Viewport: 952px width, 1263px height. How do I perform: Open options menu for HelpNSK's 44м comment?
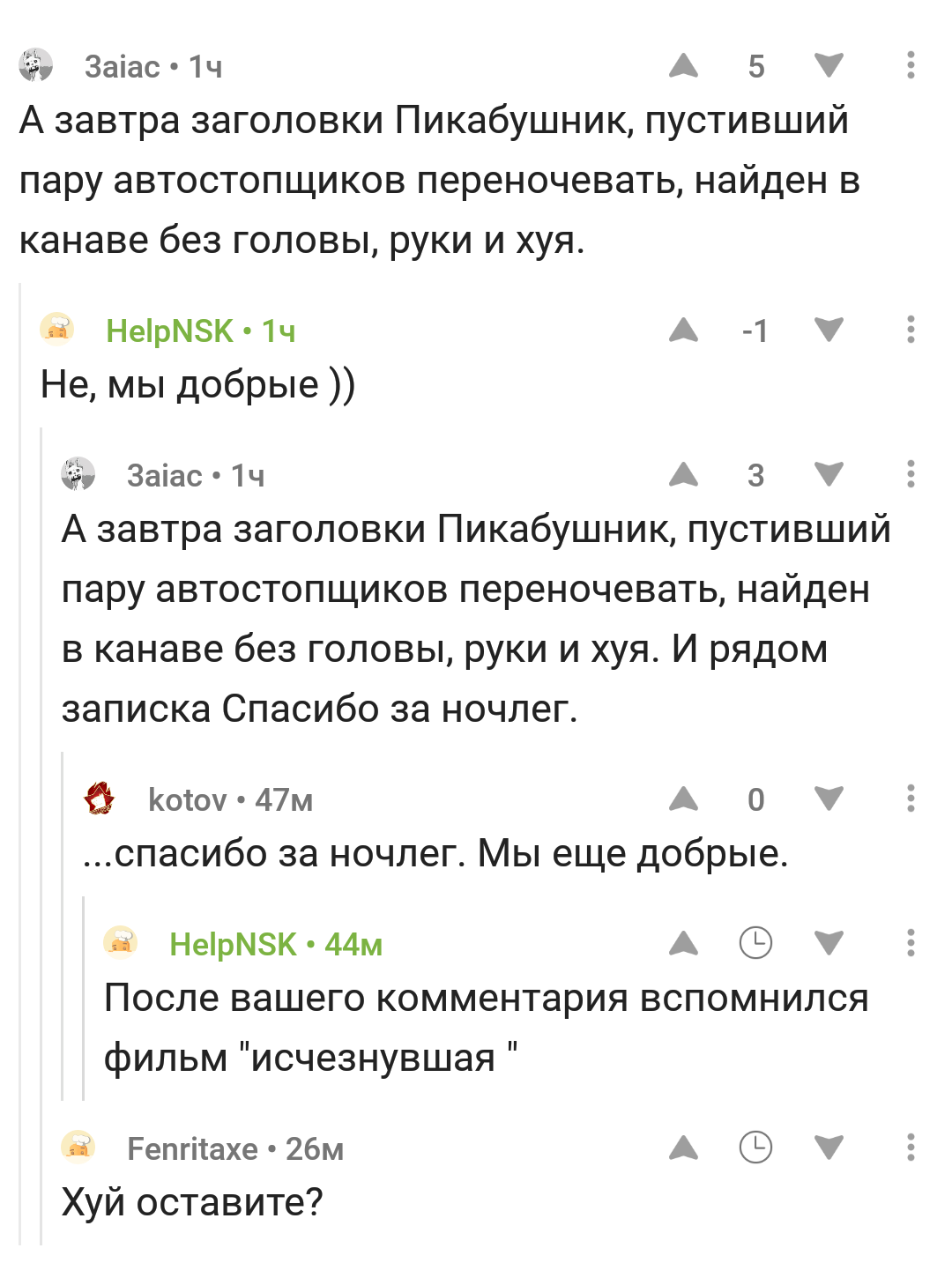click(911, 944)
